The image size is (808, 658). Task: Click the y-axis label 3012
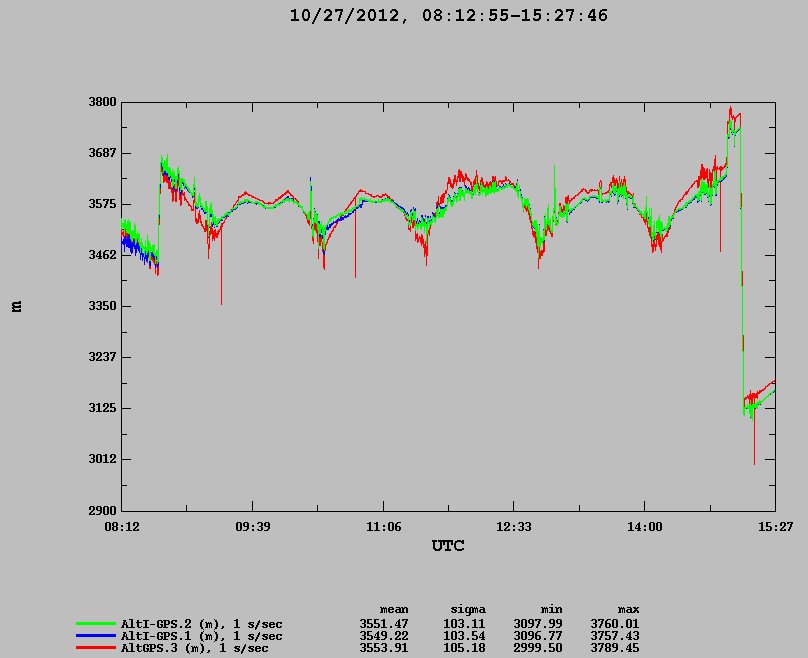(x=102, y=459)
